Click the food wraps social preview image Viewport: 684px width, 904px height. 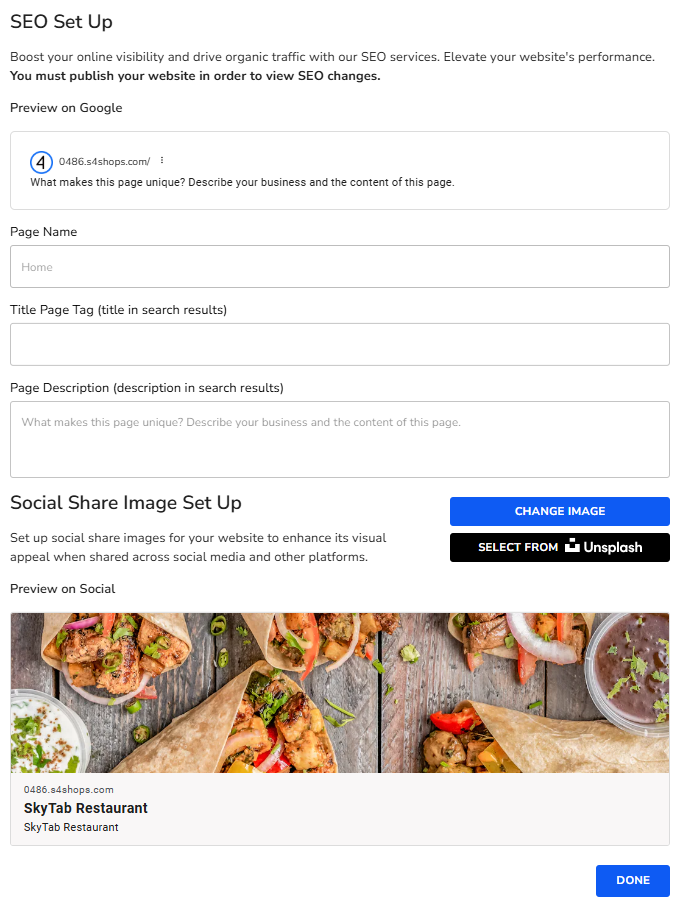point(339,692)
